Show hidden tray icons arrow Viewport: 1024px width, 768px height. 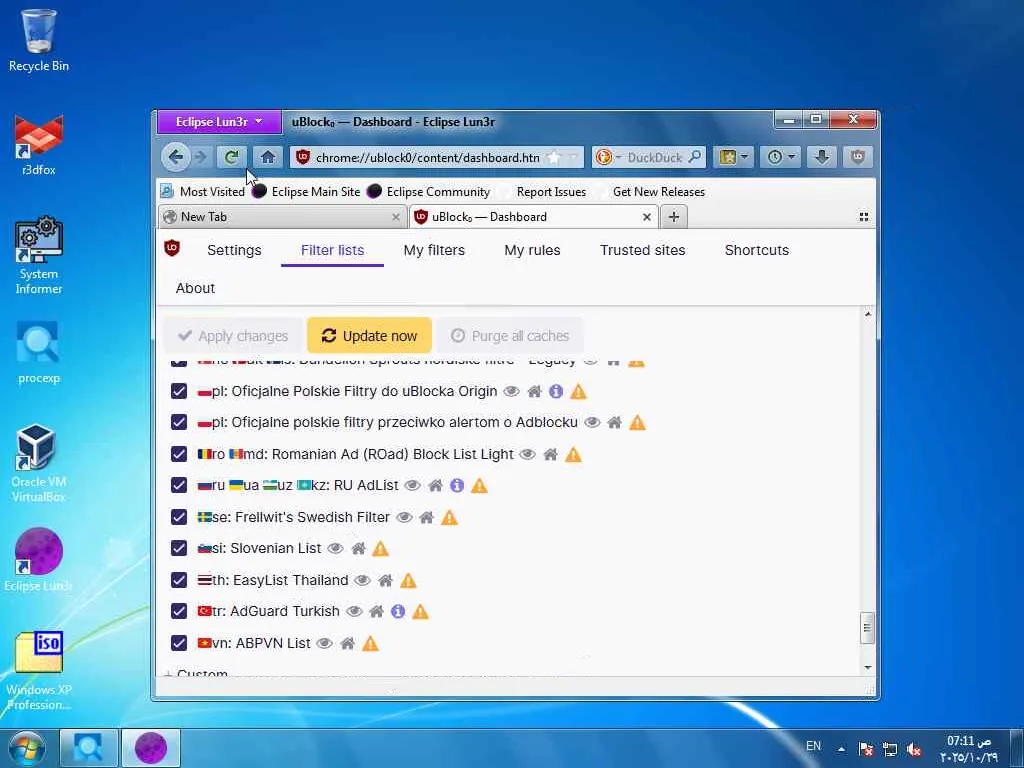tap(841, 749)
